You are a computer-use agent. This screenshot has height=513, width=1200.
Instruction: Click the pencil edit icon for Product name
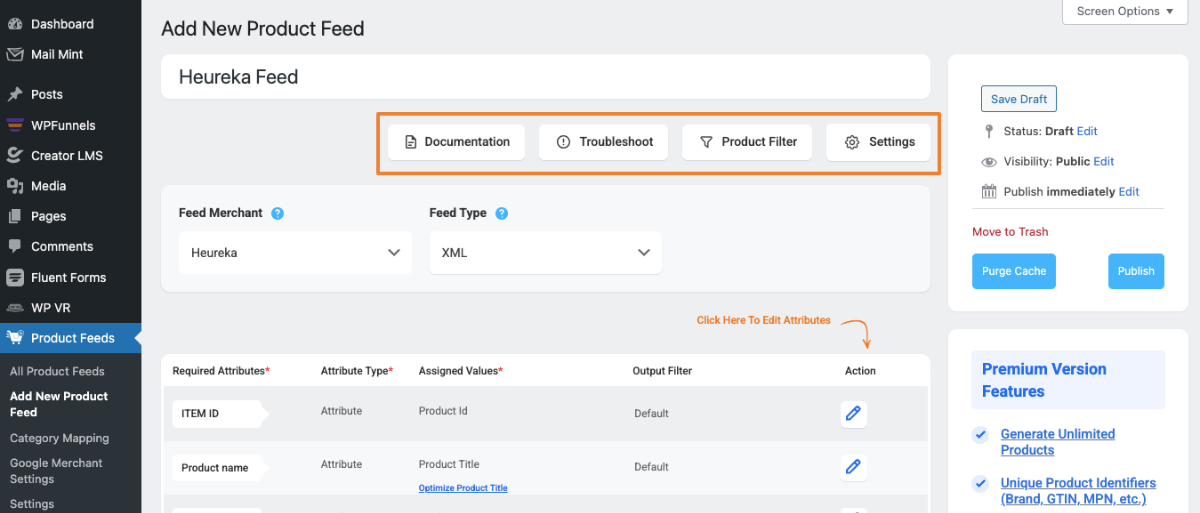(x=853, y=466)
